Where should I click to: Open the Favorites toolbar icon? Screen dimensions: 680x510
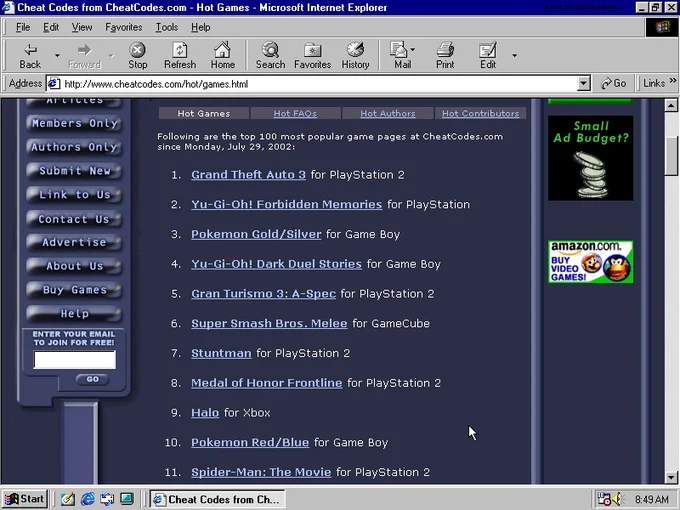pos(312,56)
